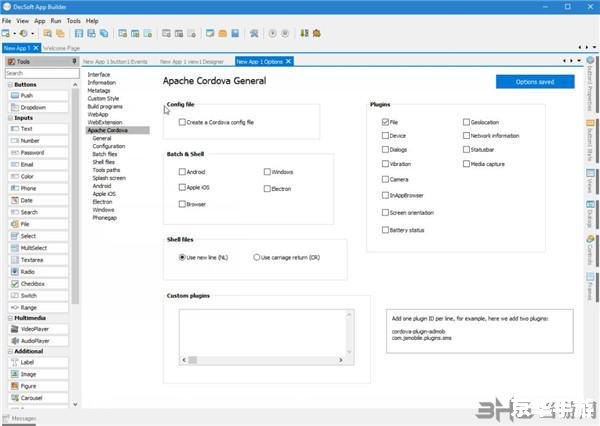Select Splash screen in options tree
The width and height of the screenshot is (600, 426).
point(109,178)
